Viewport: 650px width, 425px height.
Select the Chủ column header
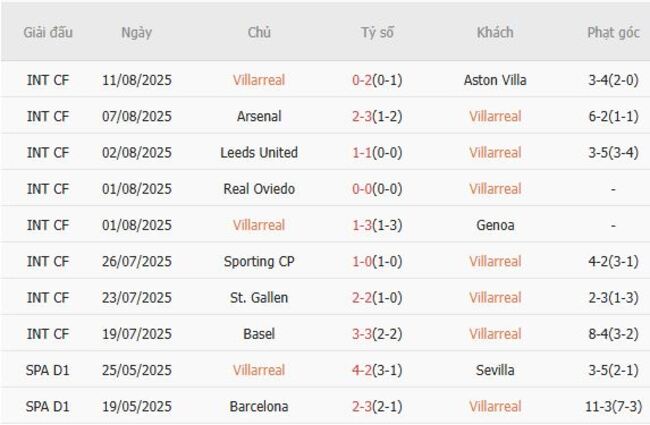(259, 32)
